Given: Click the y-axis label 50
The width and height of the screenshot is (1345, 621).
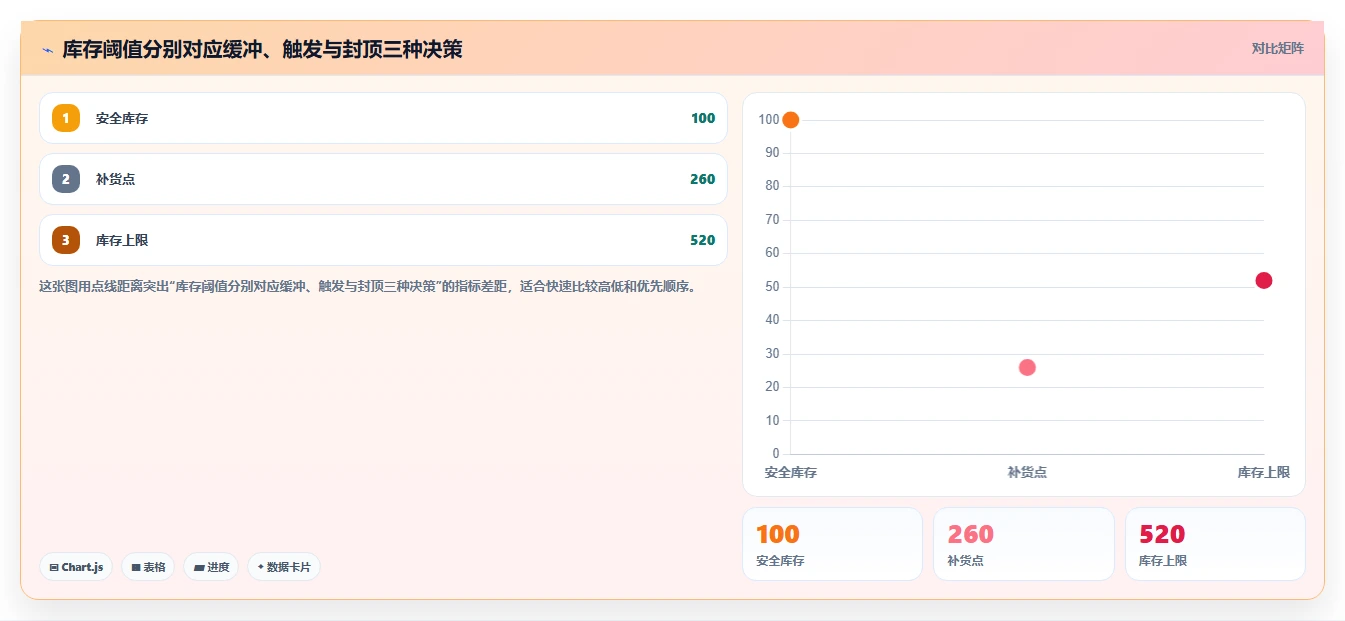Looking at the screenshot, I should tap(772, 287).
